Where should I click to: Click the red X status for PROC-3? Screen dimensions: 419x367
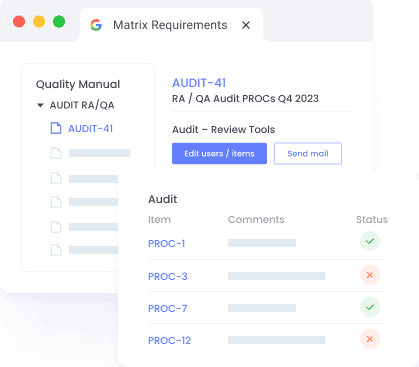pyautogui.click(x=370, y=275)
